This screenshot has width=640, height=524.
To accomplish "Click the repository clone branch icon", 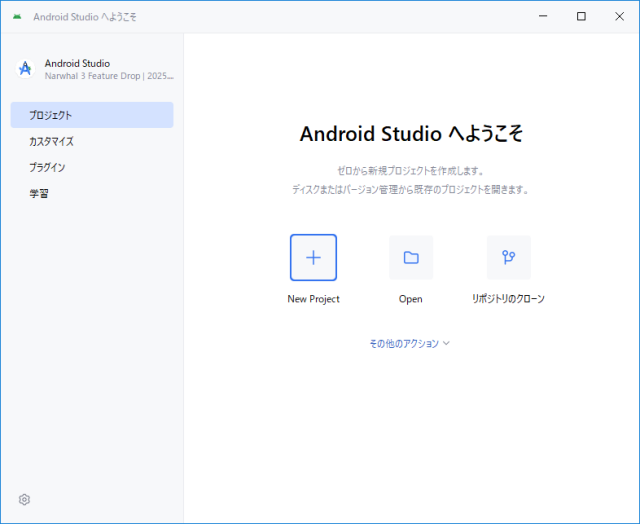I will pos(509,258).
